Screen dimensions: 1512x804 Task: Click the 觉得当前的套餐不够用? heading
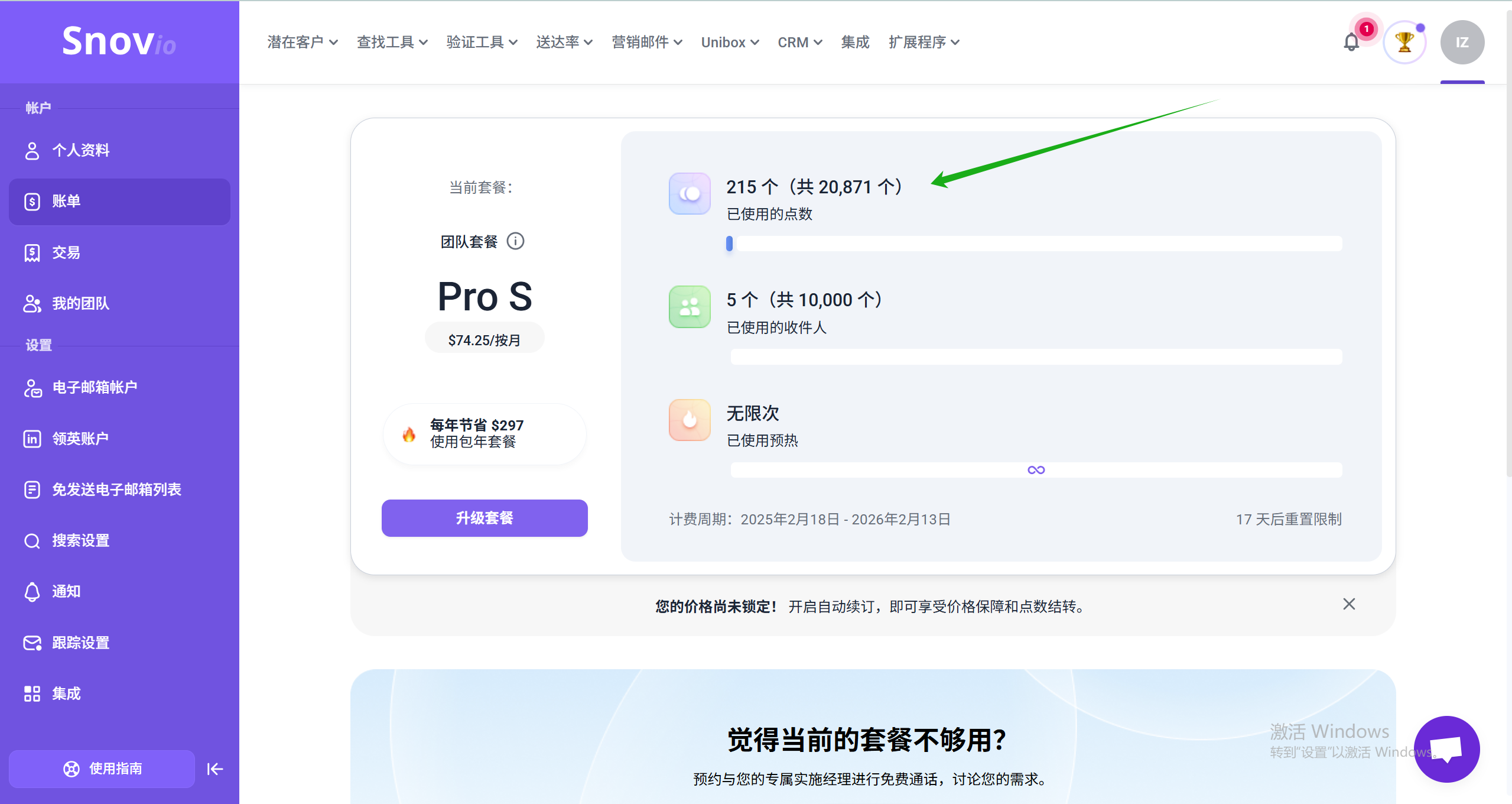(867, 740)
